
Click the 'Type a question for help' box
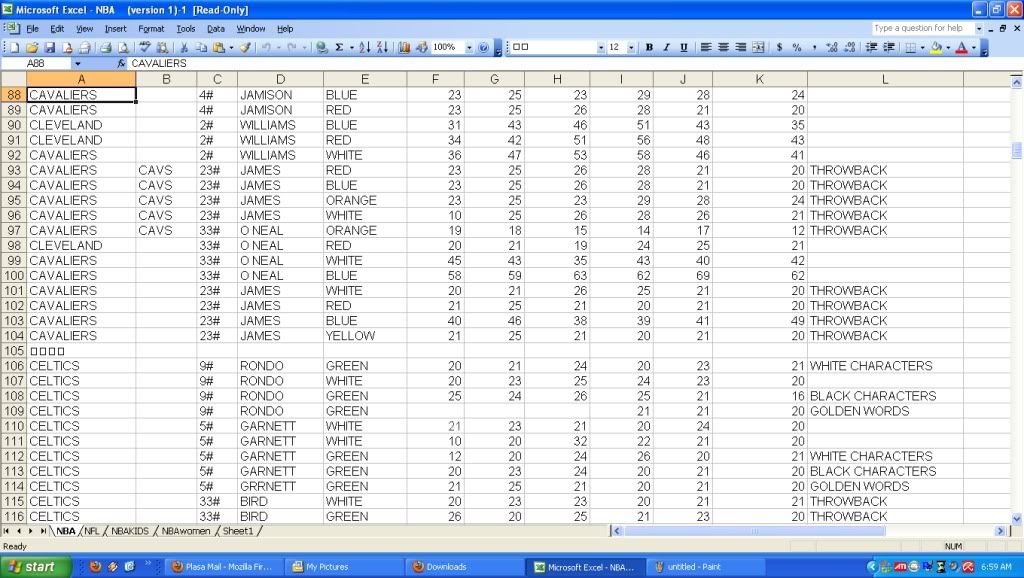tap(922, 28)
